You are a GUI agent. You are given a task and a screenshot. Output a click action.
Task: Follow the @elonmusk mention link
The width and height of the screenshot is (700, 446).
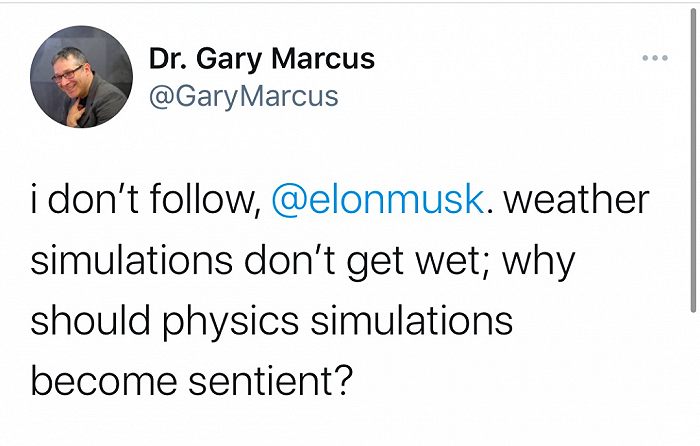[378, 199]
